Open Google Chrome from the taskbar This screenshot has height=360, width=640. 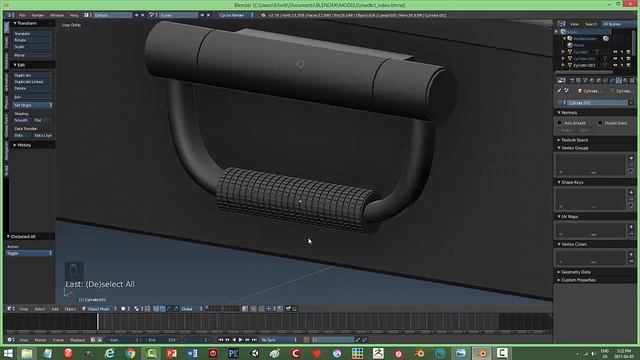pyautogui.click(x=130, y=353)
